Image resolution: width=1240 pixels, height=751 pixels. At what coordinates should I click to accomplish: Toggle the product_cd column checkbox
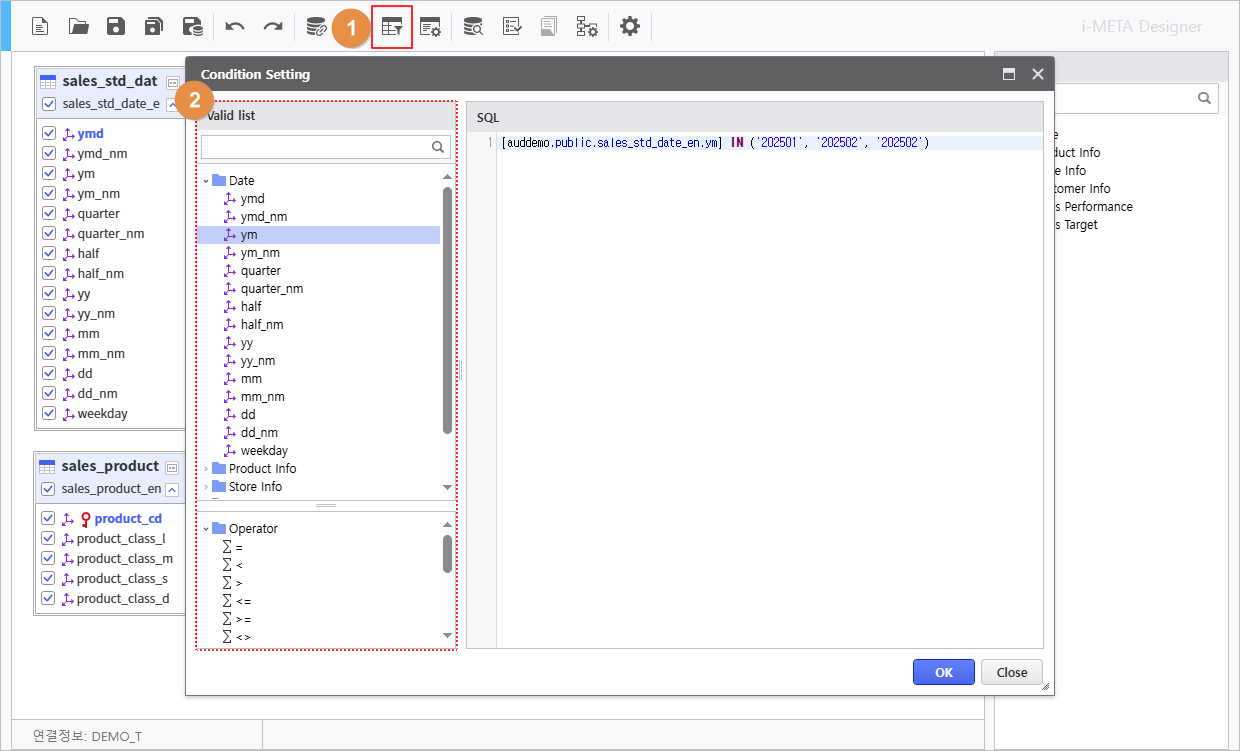tap(48, 519)
